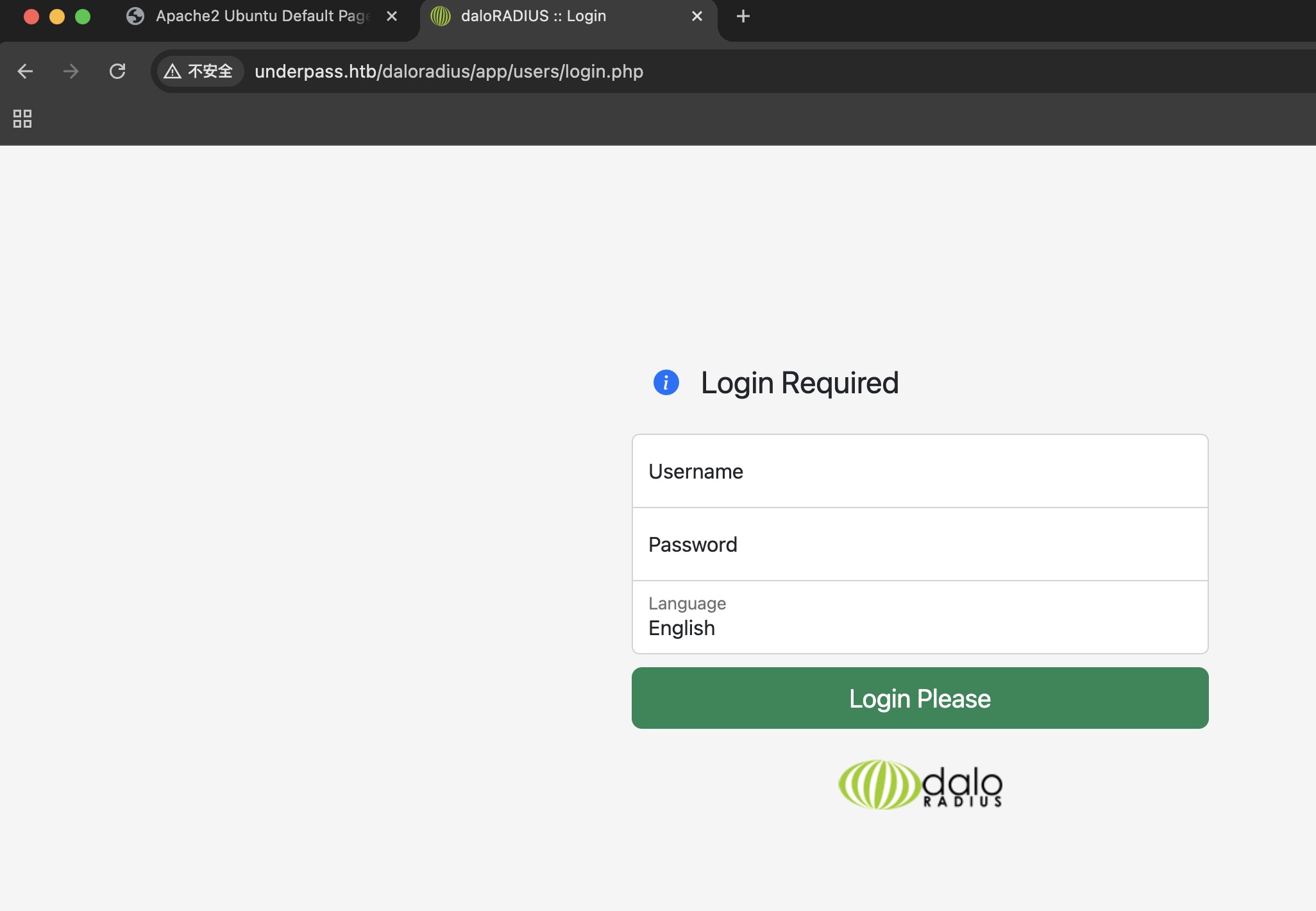The height and width of the screenshot is (911, 1316).
Task: Focus the Username input field
Action: (920, 472)
